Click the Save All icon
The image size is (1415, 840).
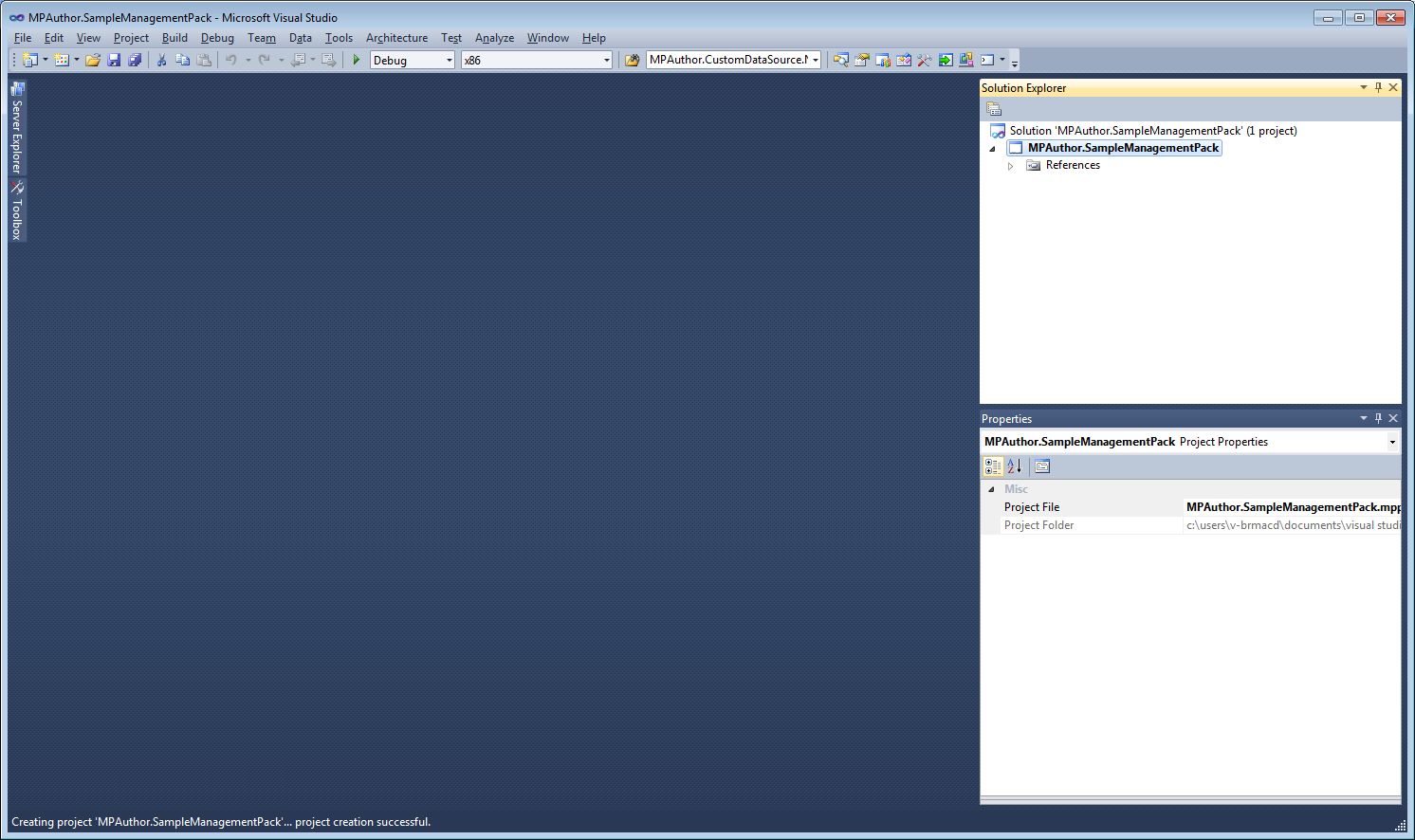pos(135,60)
